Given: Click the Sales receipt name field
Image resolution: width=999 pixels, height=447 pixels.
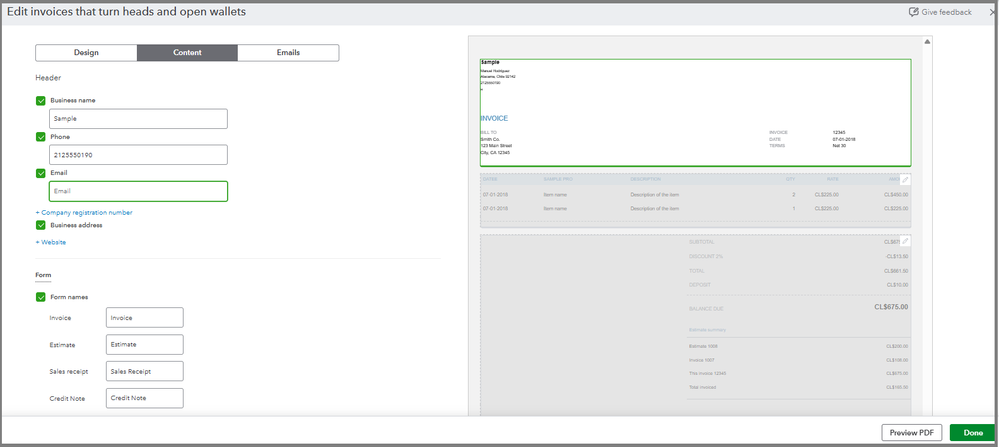Looking at the screenshot, I should [145, 371].
